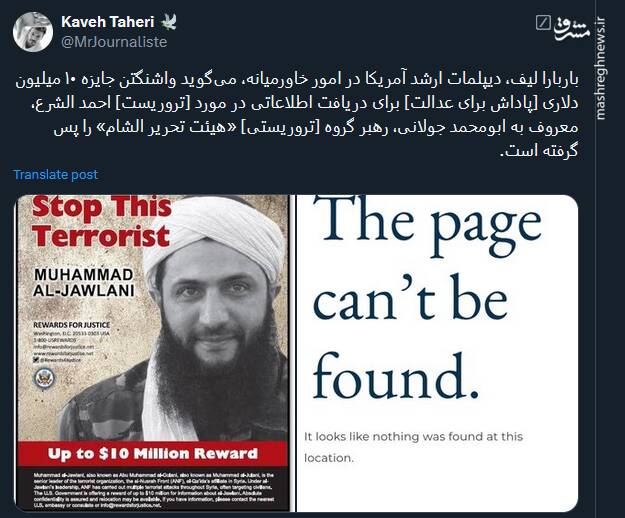Open the Stop This Terrorist poster image
This screenshot has width=625, height=518.
click(x=153, y=353)
